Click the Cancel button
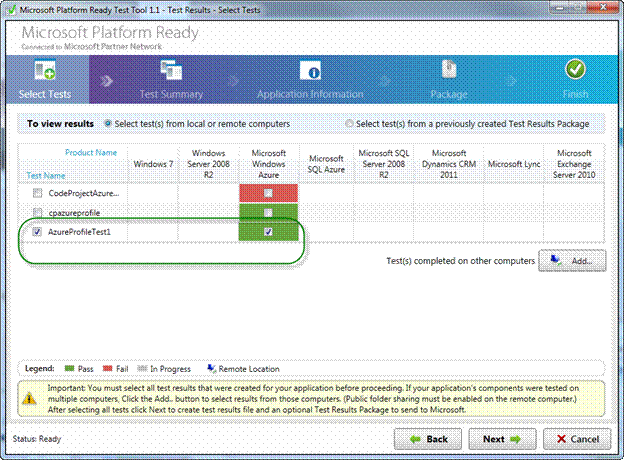Screen dimensions: 624x460 577,439
